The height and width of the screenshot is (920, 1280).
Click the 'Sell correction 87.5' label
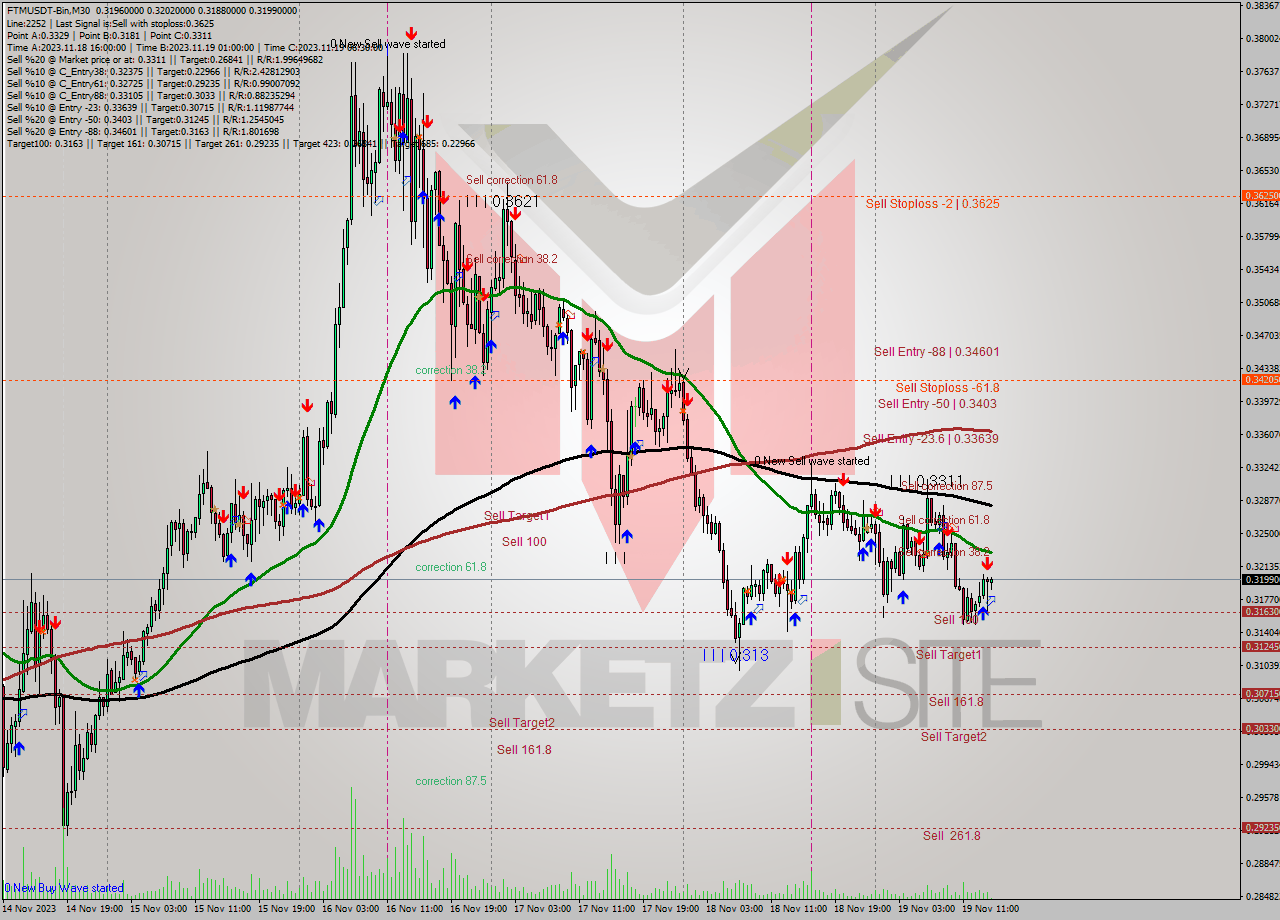pyautogui.click(x=946, y=486)
